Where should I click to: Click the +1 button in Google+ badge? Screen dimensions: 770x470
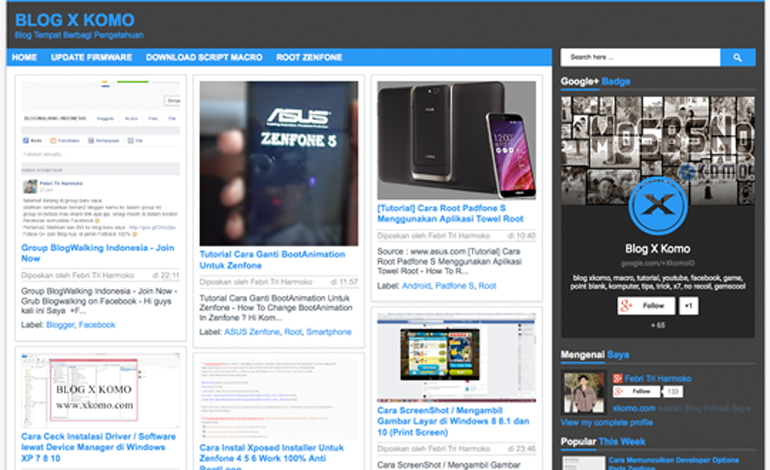(688, 306)
